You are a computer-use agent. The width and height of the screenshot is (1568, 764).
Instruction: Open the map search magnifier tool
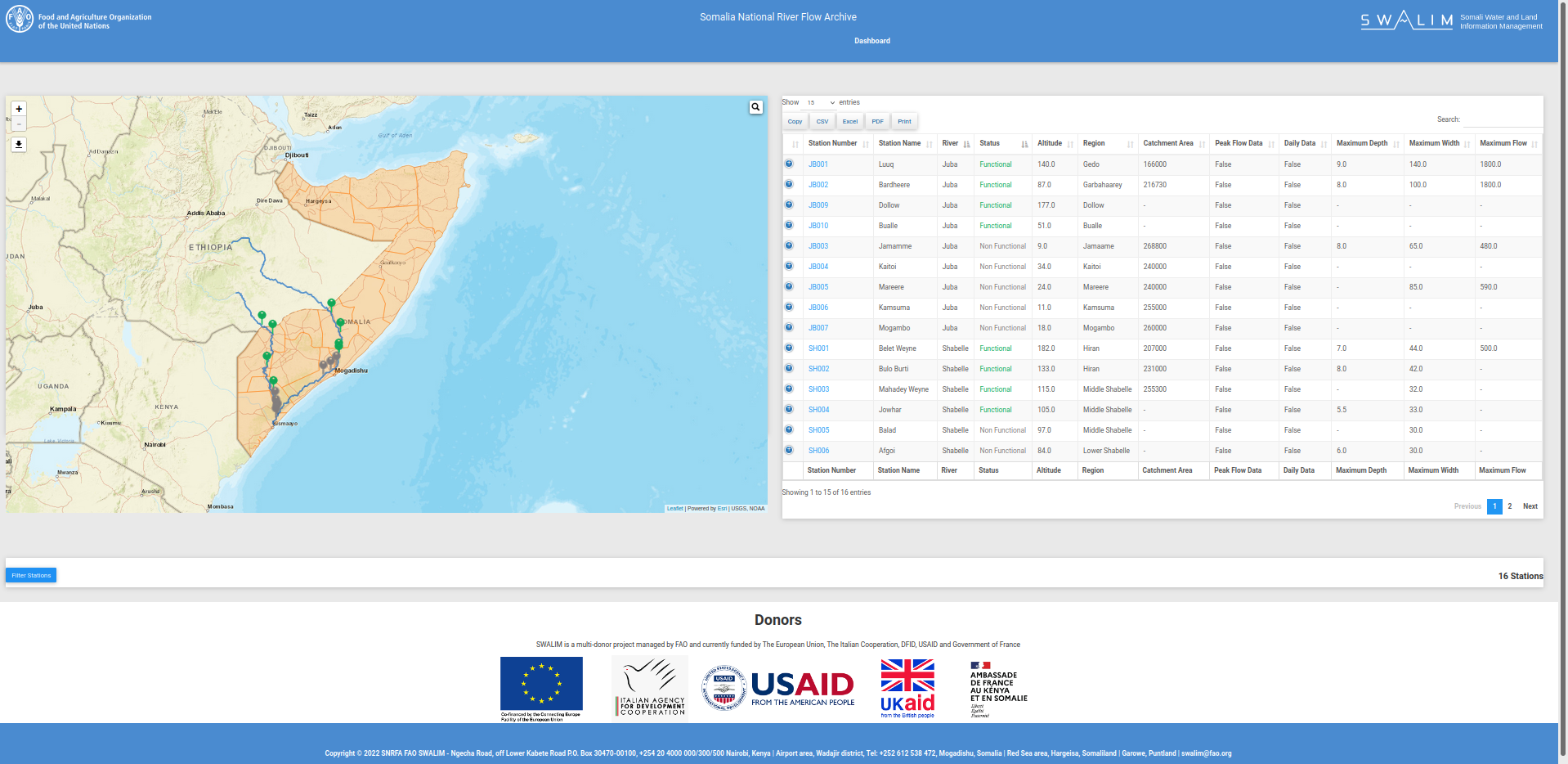pos(755,106)
